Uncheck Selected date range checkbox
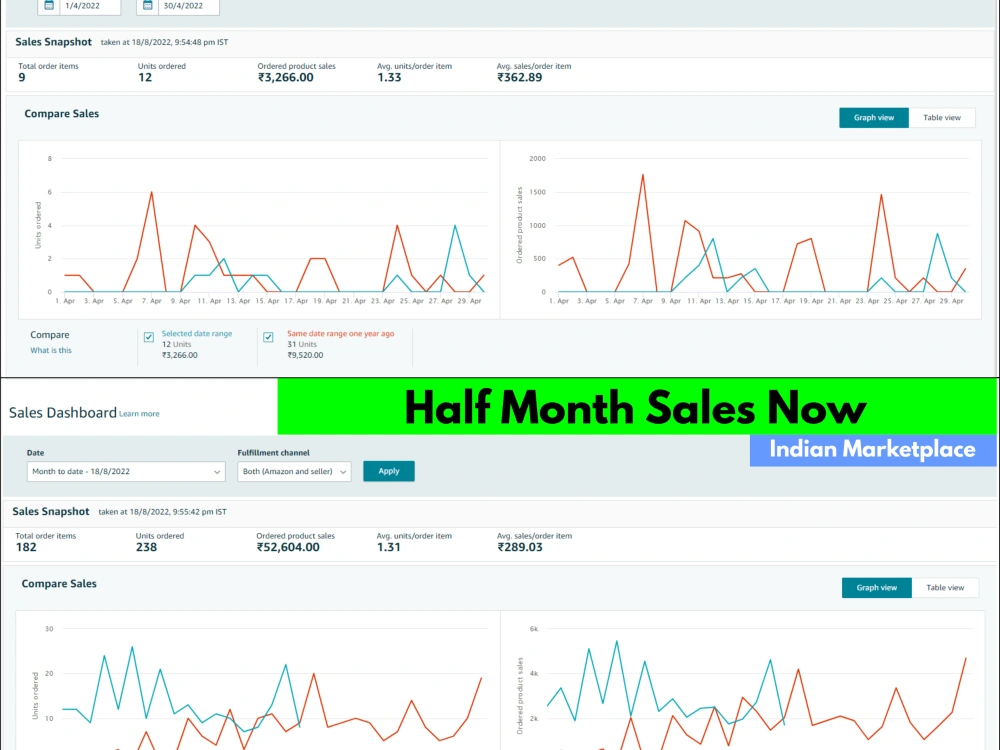This screenshot has height=750, width=1000. pos(149,337)
